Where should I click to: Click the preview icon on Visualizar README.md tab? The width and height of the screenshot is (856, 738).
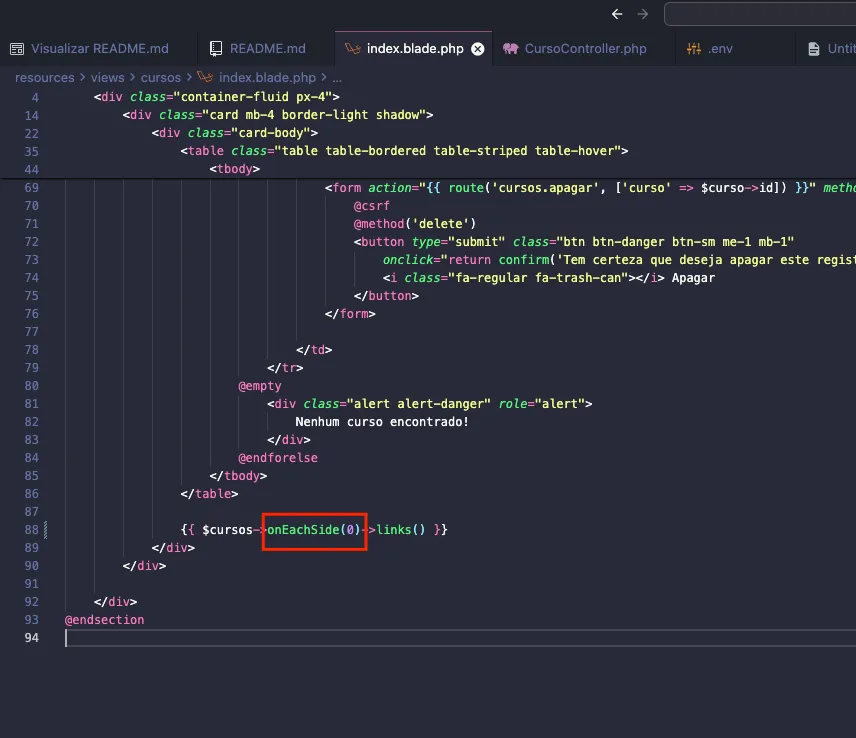[x=17, y=48]
